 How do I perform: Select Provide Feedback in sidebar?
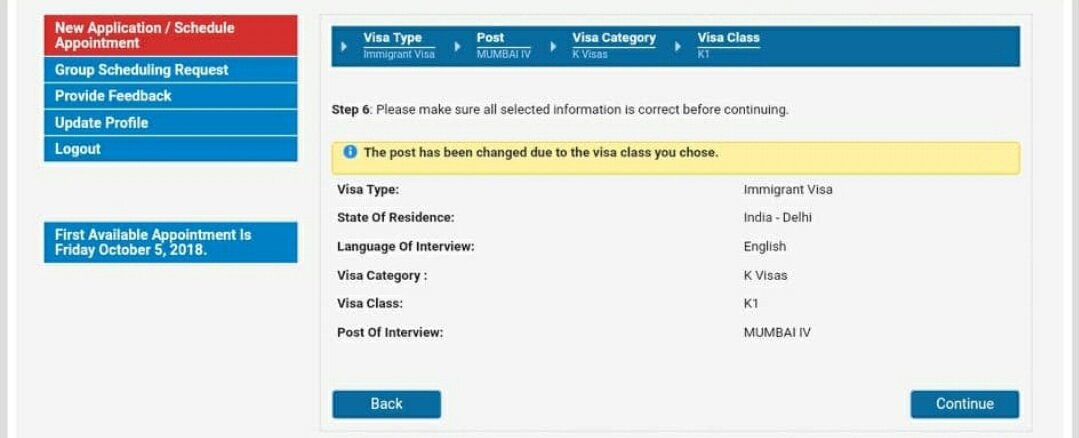[171, 96]
